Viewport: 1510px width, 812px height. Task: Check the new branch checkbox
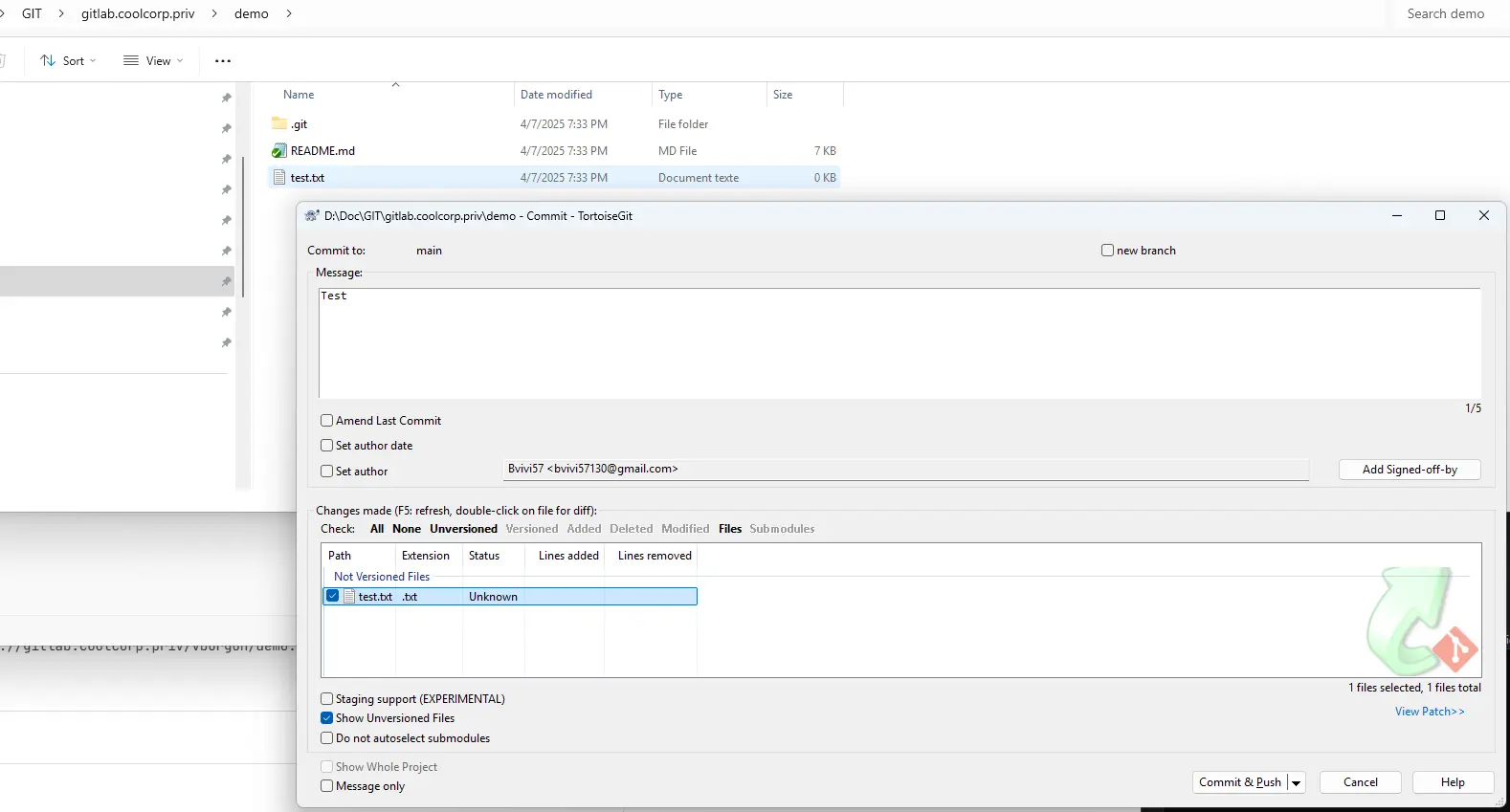(x=1107, y=251)
